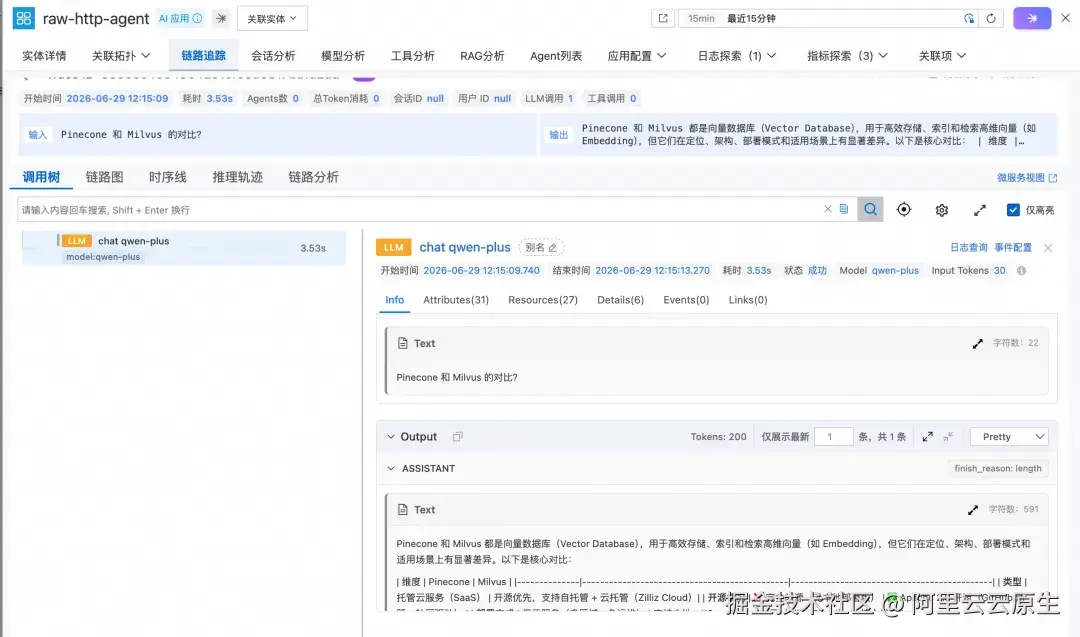Viewport: 1080px width, 637px height.
Task: Open the Attributes(31) tab
Action: [456, 300]
